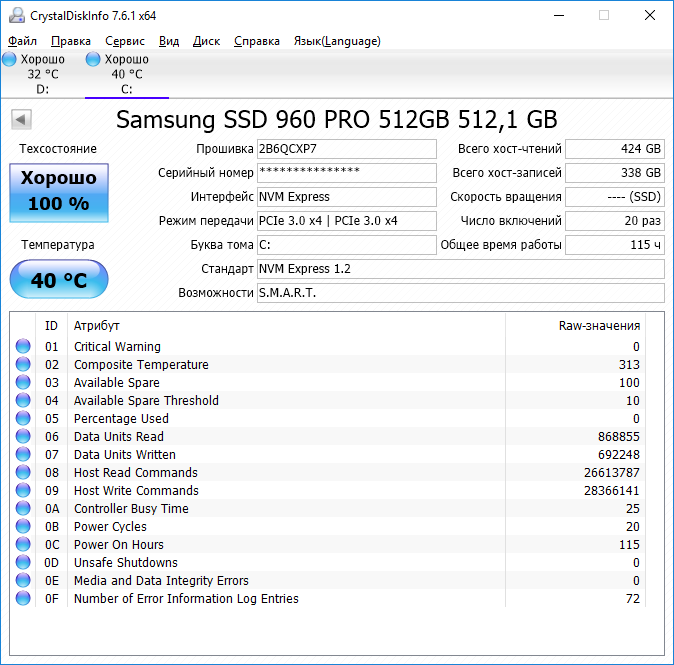Screen dimensions: 674x665
Task: Click status orb of Composite Temperature row
Action: (x=23, y=364)
